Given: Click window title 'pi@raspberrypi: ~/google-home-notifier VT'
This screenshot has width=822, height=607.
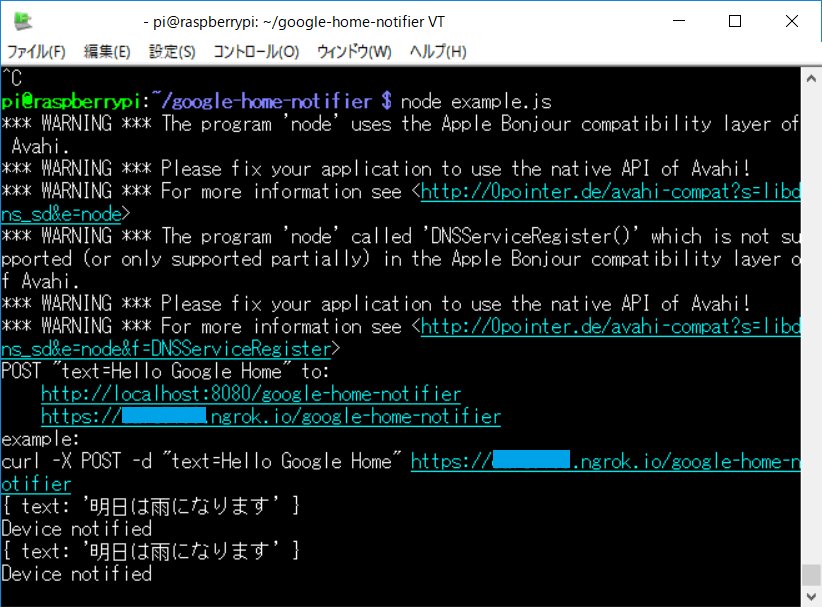Looking at the screenshot, I should 299,21.
